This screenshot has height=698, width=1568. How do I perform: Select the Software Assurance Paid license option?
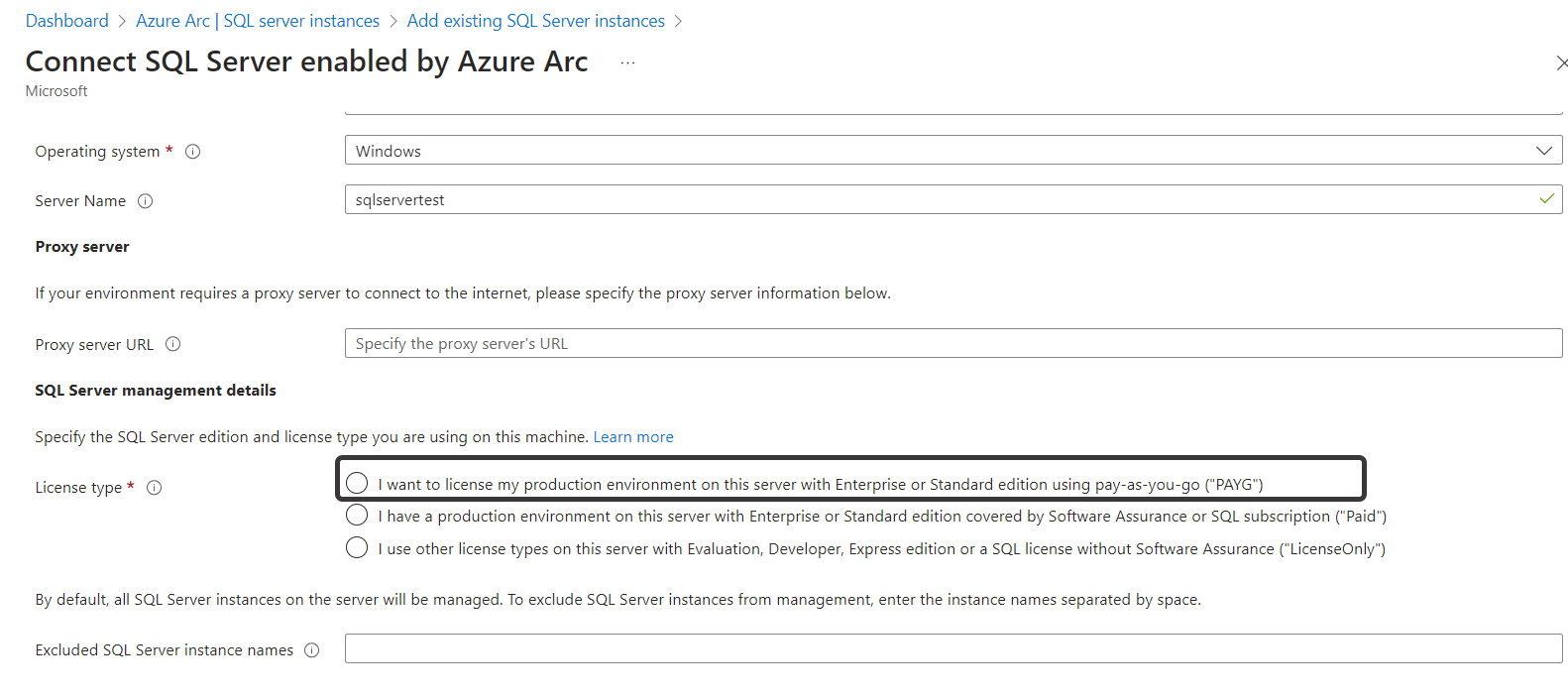pos(357,516)
